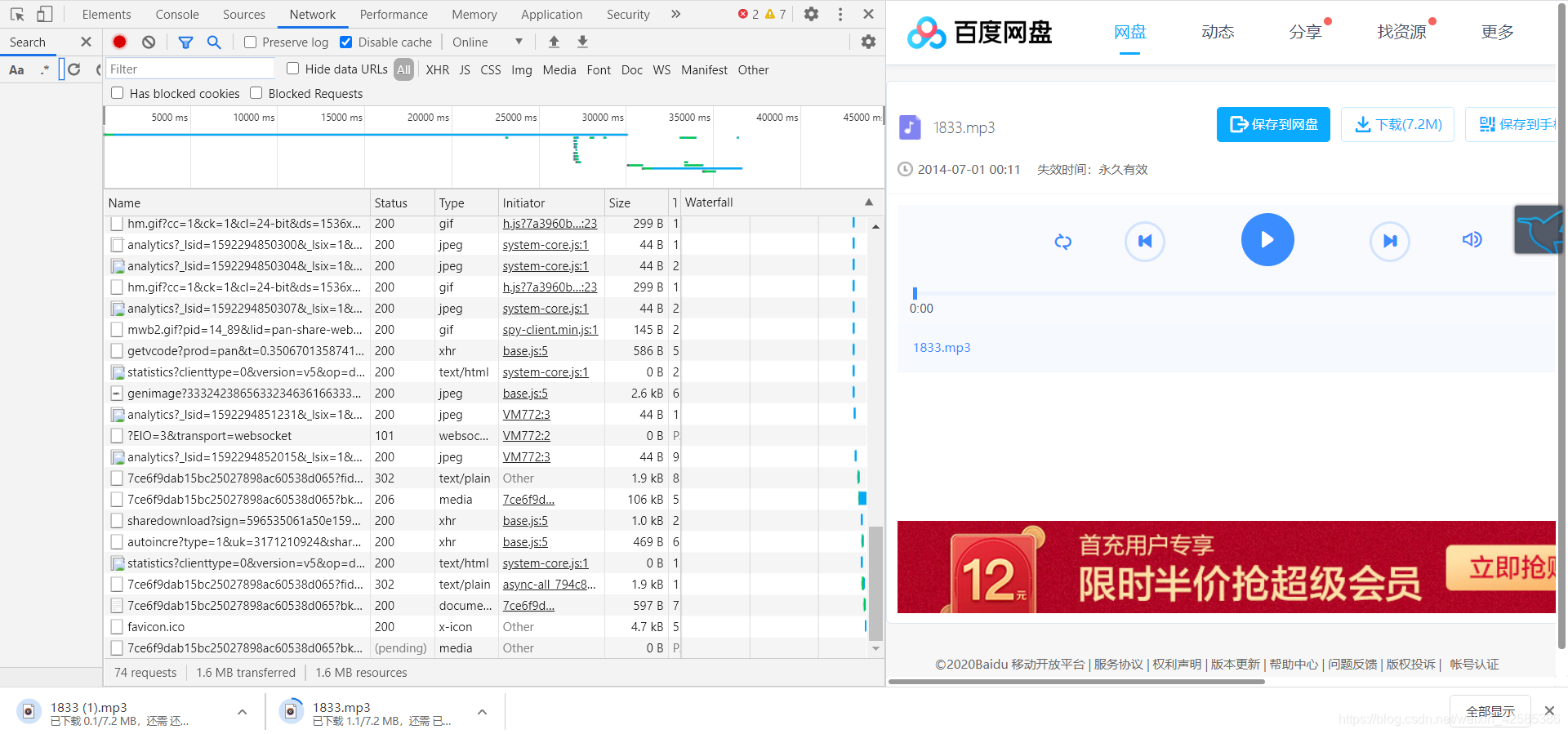
Task: Click errors and warnings counter in DevTools
Action: 762,14
